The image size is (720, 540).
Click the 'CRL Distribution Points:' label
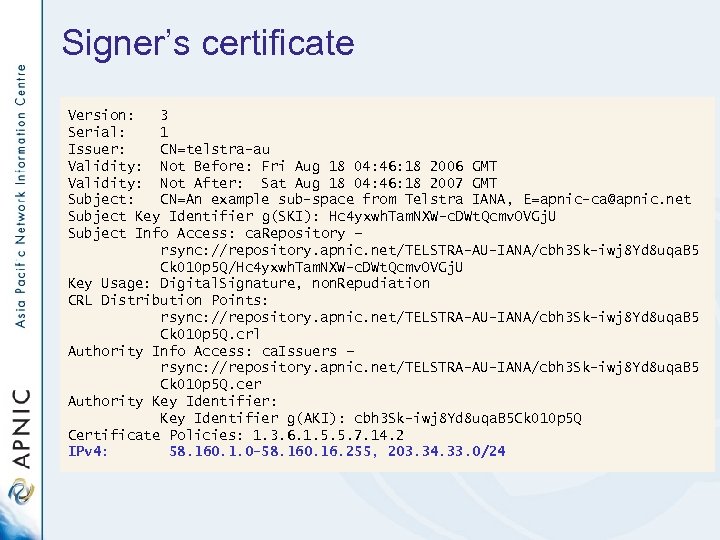(168, 300)
